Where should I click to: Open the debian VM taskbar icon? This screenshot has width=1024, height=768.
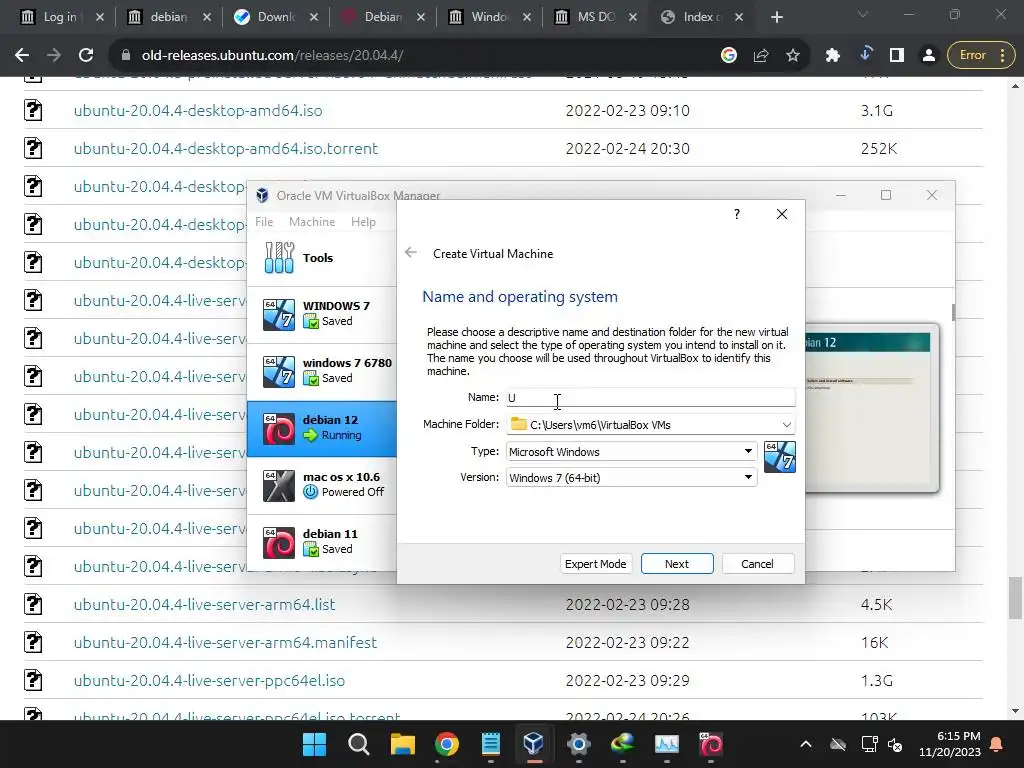(x=711, y=744)
